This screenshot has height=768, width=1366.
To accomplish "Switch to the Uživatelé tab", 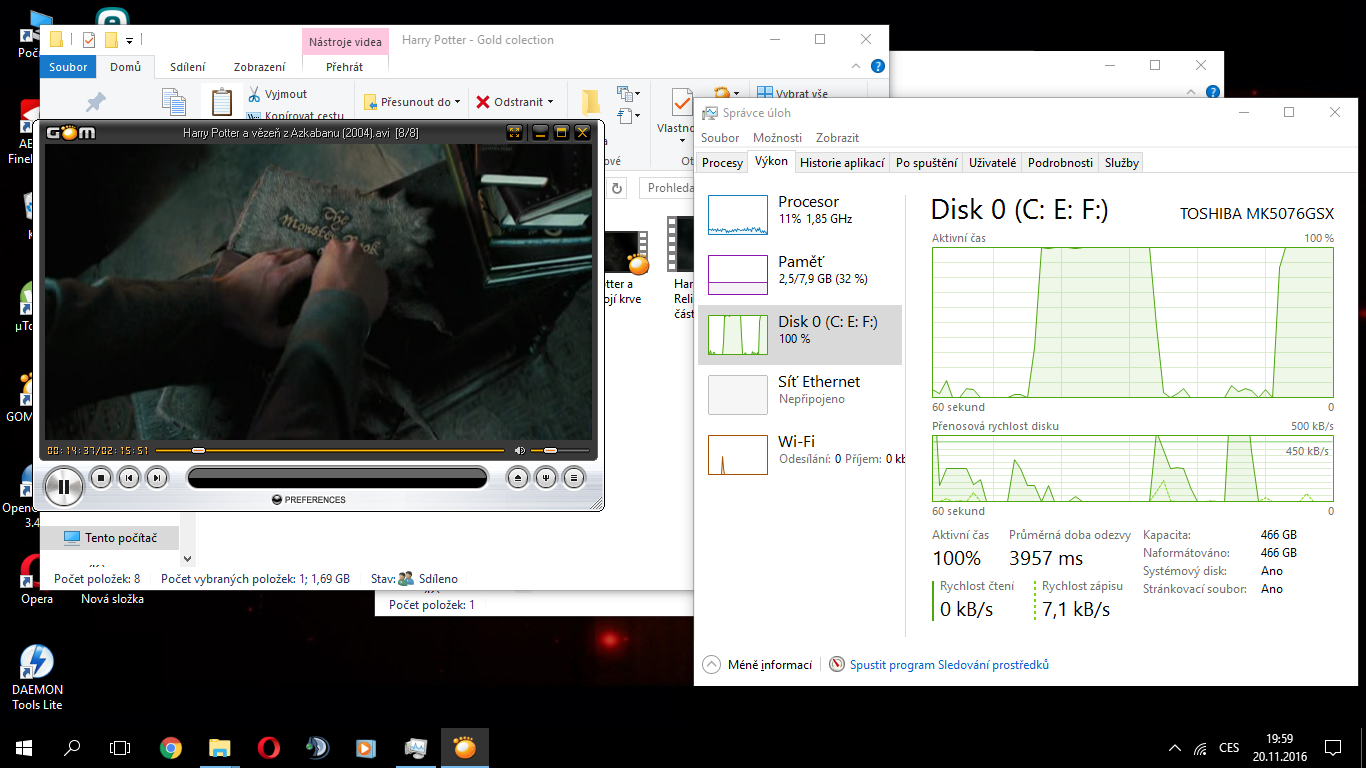I will 993,163.
